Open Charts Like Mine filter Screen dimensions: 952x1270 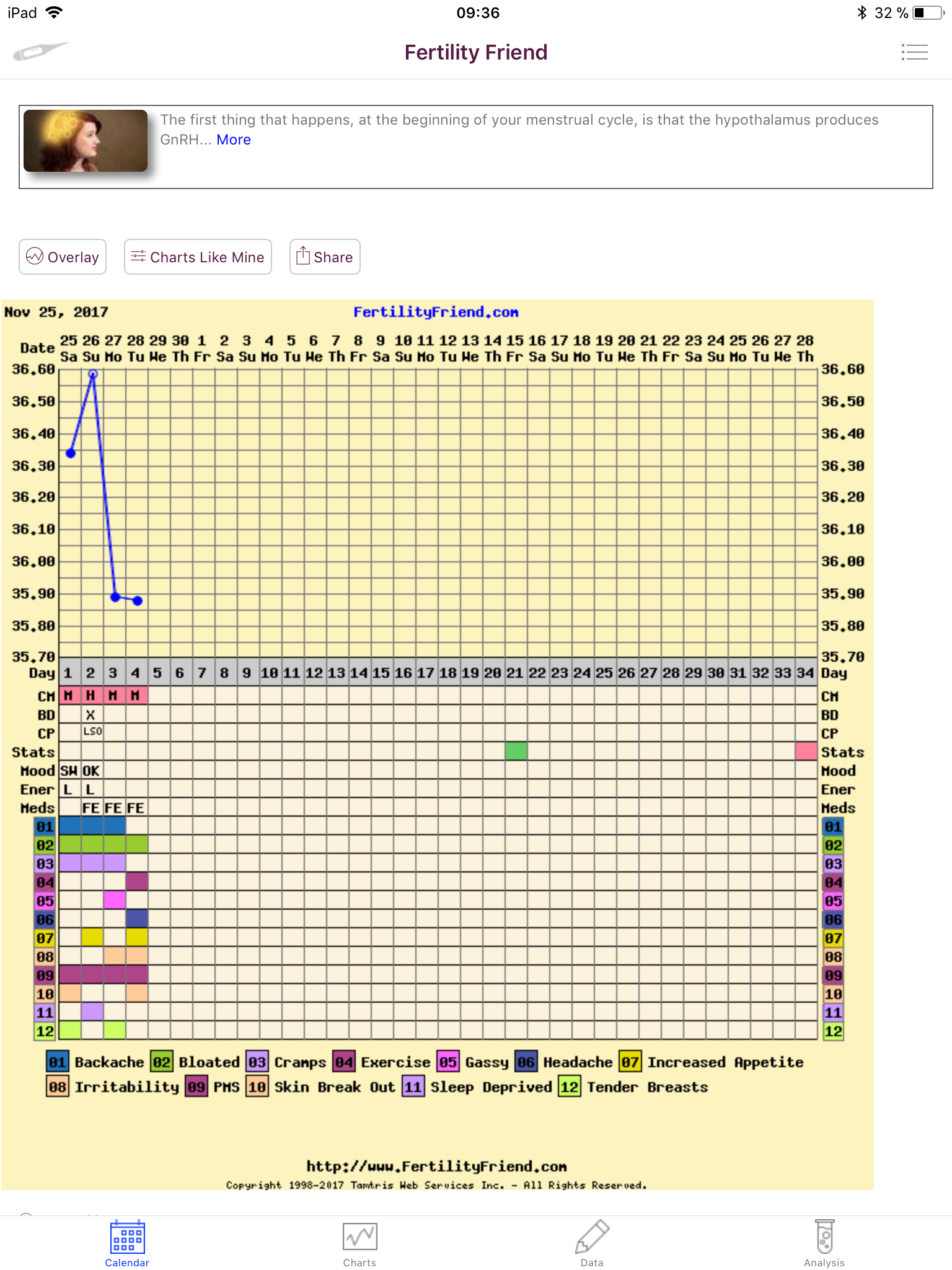pos(198,257)
